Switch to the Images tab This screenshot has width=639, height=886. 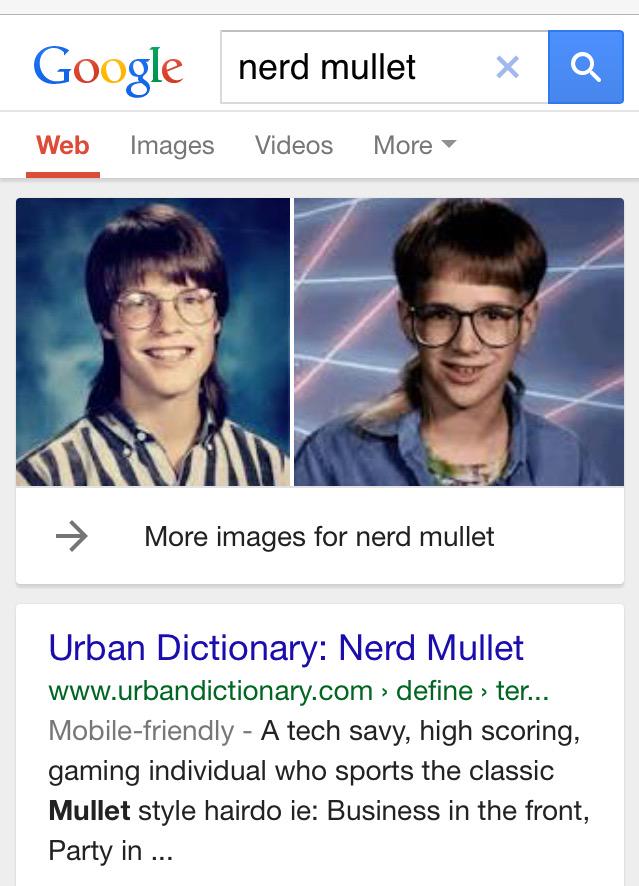[x=172, y=145]
